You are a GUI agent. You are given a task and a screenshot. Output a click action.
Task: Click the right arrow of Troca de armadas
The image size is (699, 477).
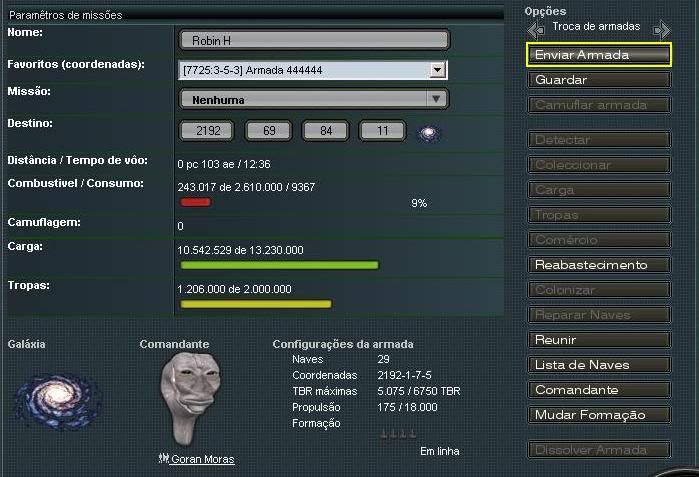coord(661,29)
